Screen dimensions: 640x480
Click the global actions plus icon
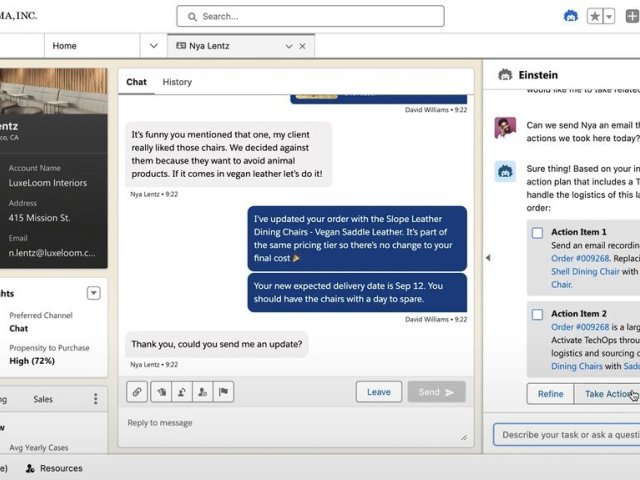[633, 16]
